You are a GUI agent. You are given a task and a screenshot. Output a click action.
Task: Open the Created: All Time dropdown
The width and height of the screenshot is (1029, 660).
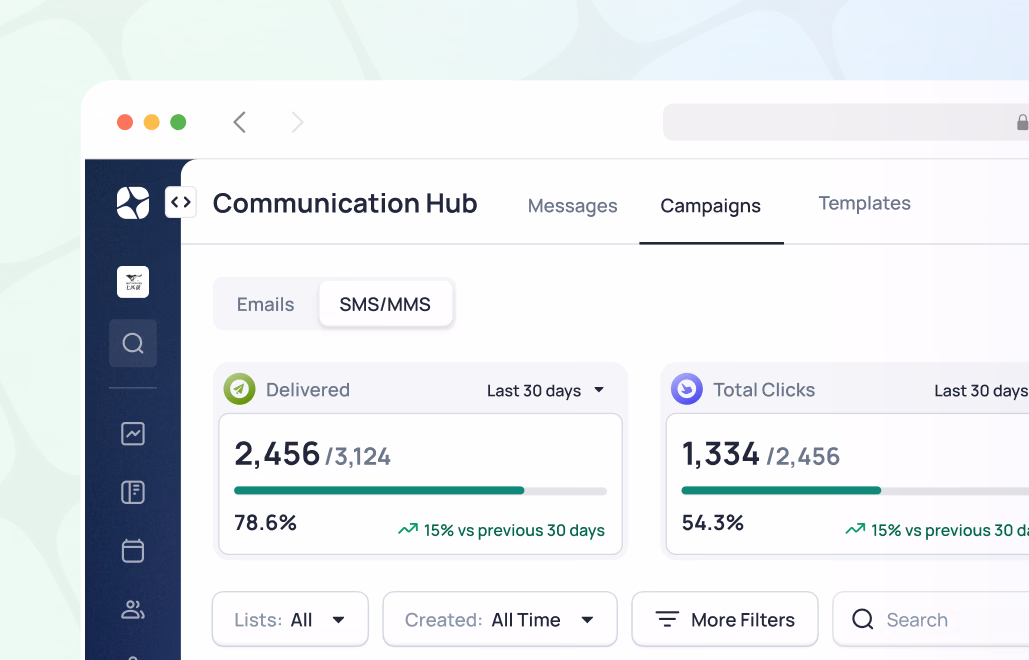pyautogui.click(x=500, y=619)
